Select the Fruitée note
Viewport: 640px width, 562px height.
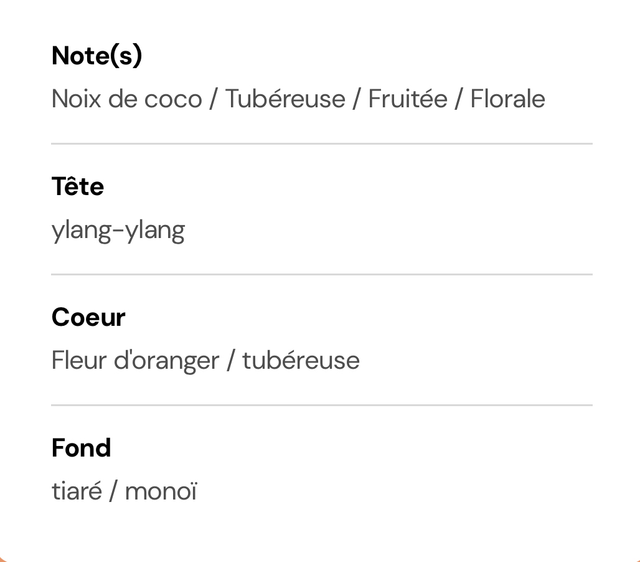pyautogui.click(x=408, y=99)
